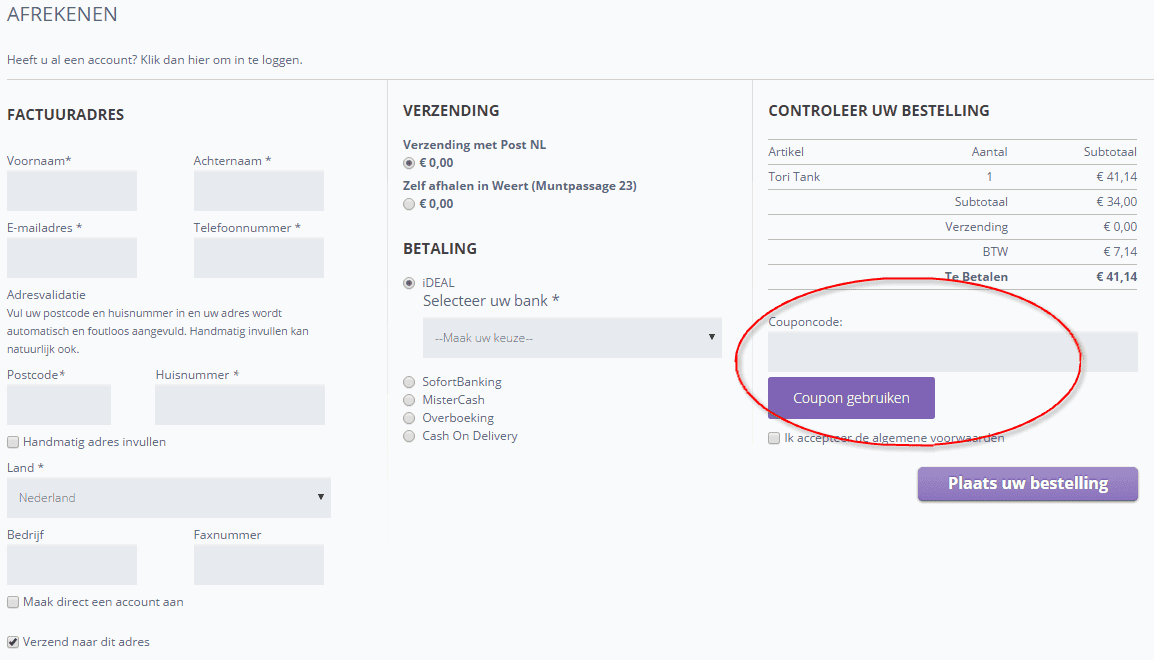Choose Overboeking payment option
Viewport: 1154px width, 660px height.
point(408,418)
